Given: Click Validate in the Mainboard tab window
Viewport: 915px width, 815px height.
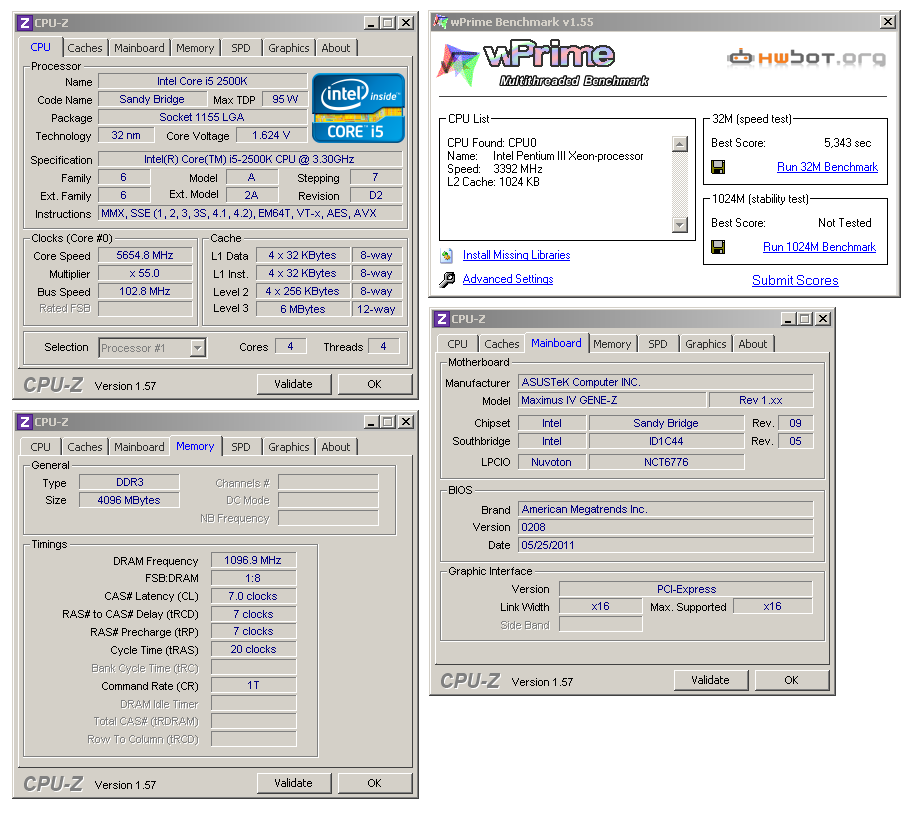Looking at the screenshot, I should click(x=710, y=680).
